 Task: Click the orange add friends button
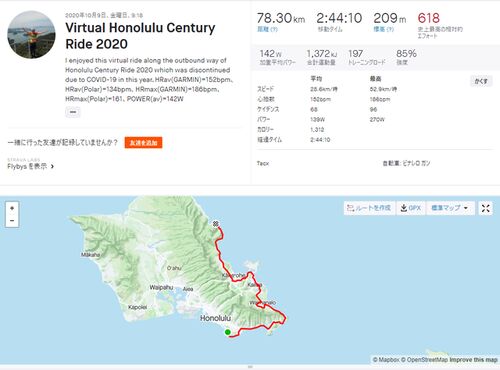tap(143, 143)
